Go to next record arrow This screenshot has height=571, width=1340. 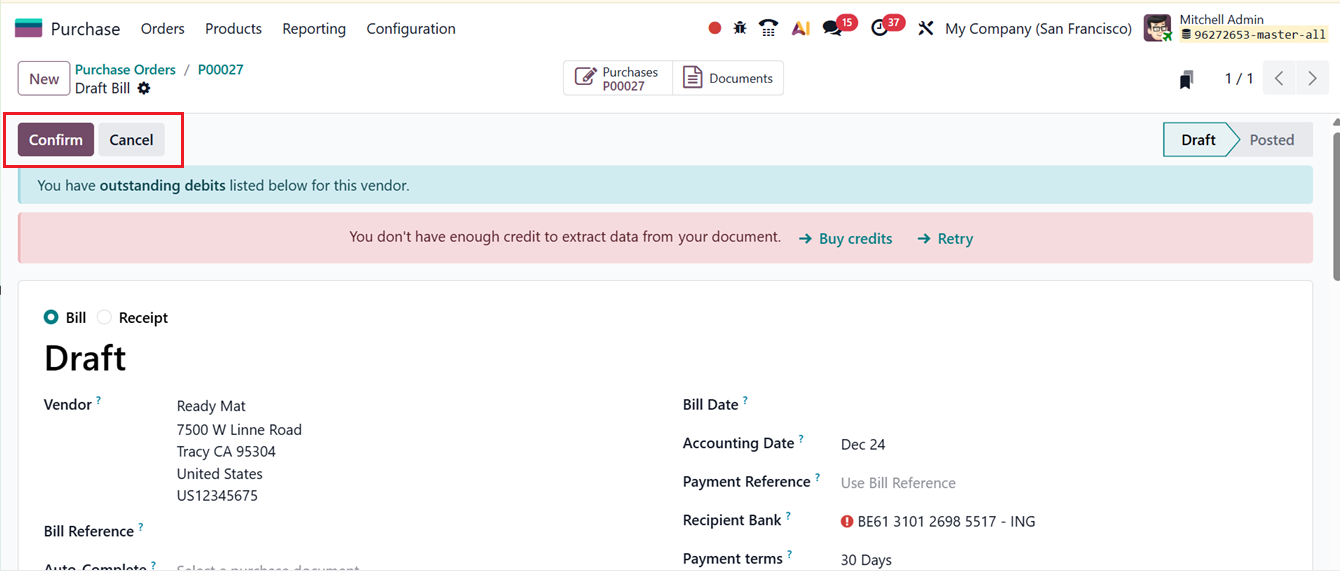(x=1312, y=79)
